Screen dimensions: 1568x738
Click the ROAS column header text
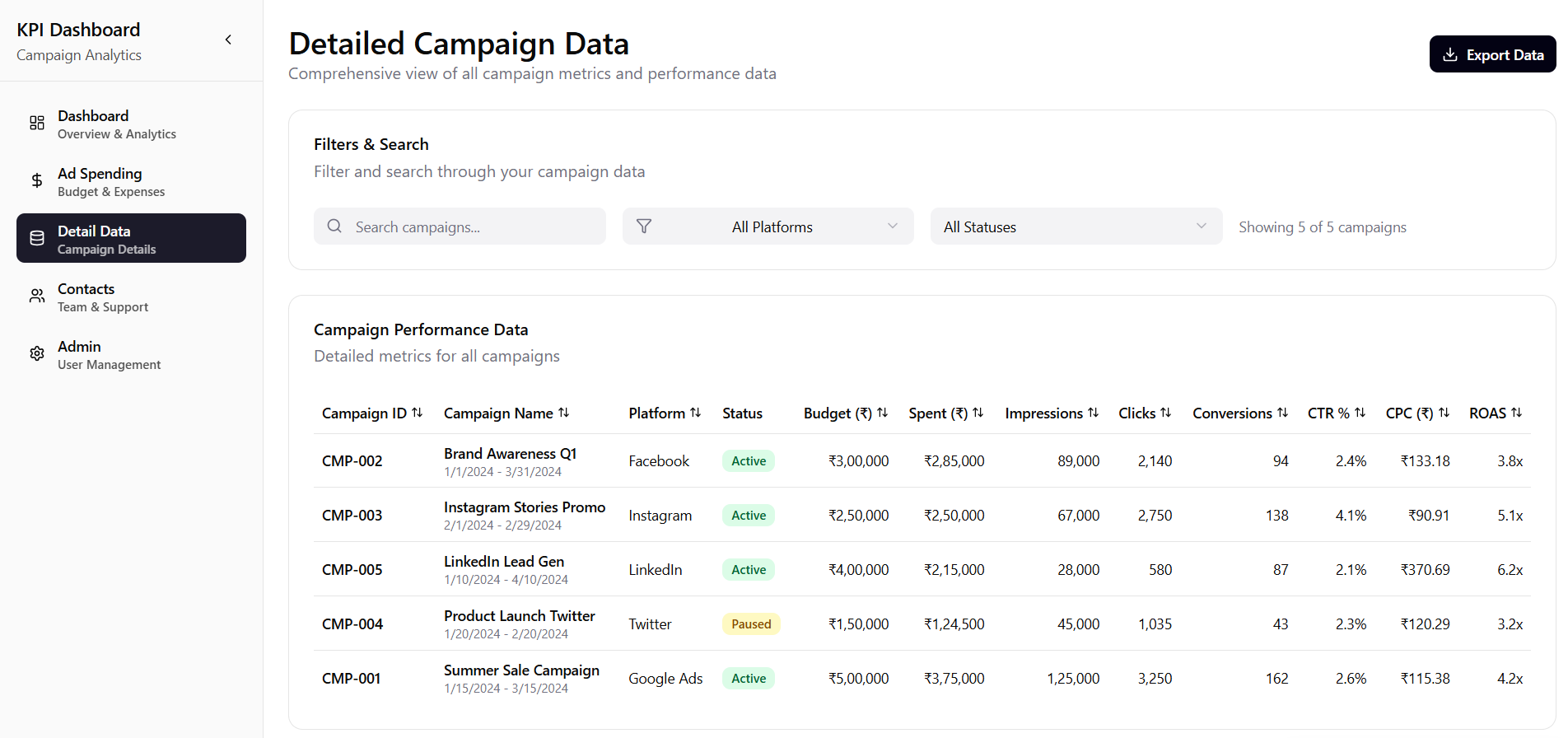(x=1487, y=413)
